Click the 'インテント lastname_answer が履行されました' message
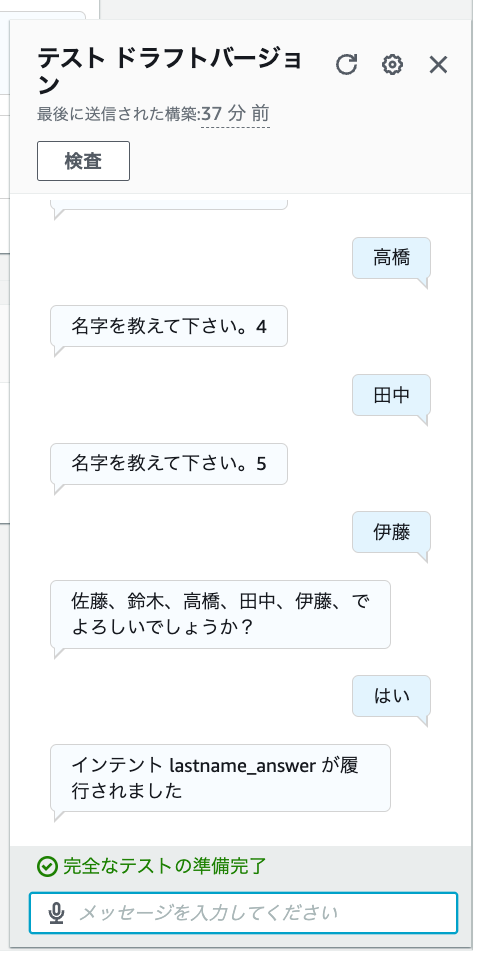The image size is (480, 956). (x=220, y=778)
